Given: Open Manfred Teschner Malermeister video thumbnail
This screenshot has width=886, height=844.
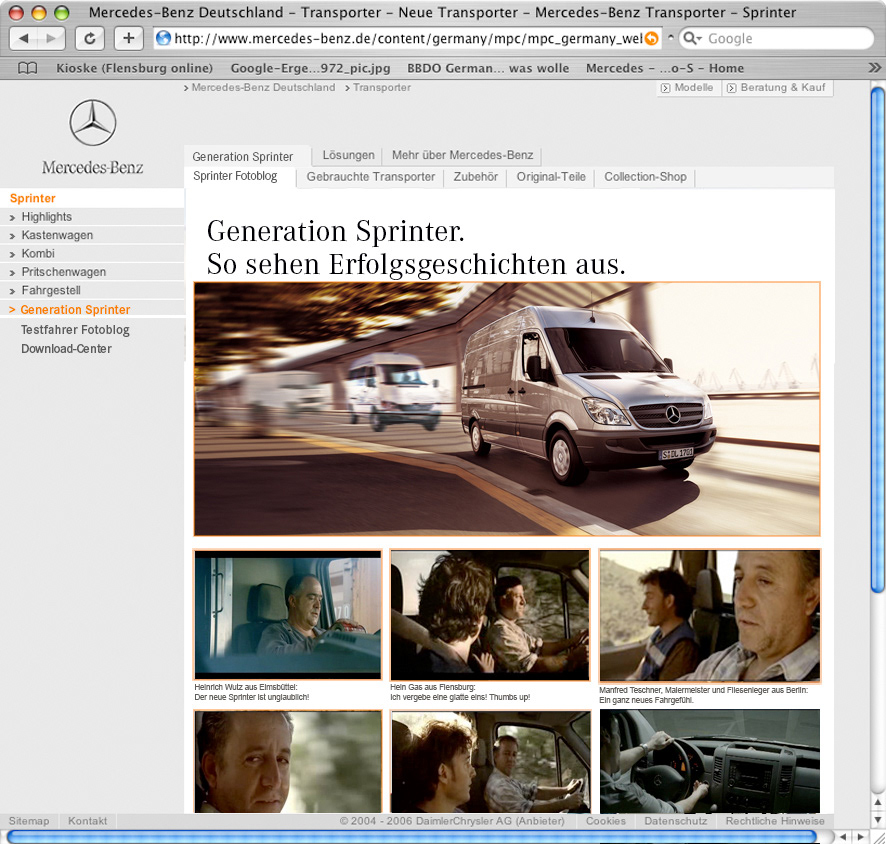Looking at the screenshot, I should 710,615.
